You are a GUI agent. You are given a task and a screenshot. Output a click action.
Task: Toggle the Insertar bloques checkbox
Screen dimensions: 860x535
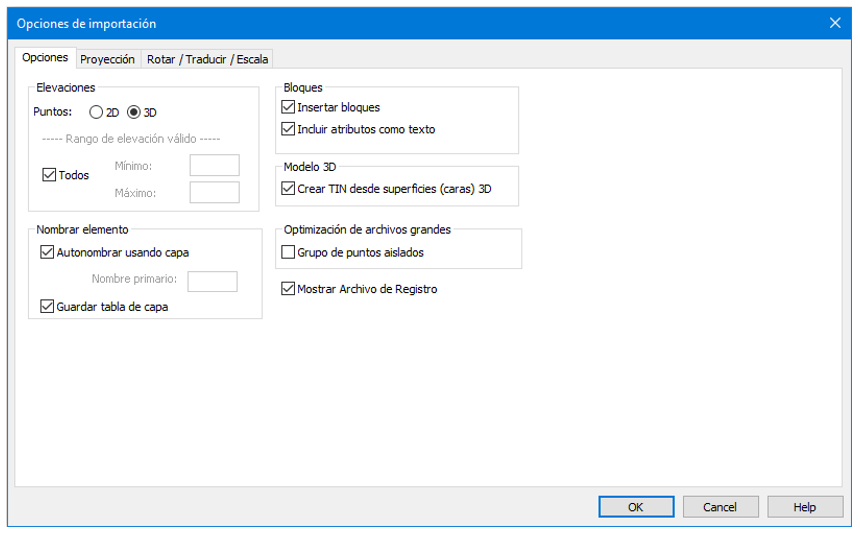(x=289, y=107)
